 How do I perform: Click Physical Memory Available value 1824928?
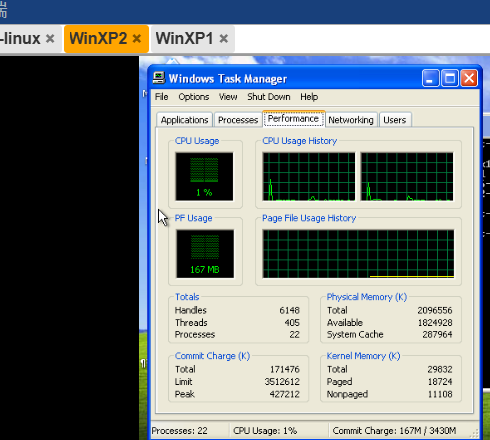click(x=435, y=323)
